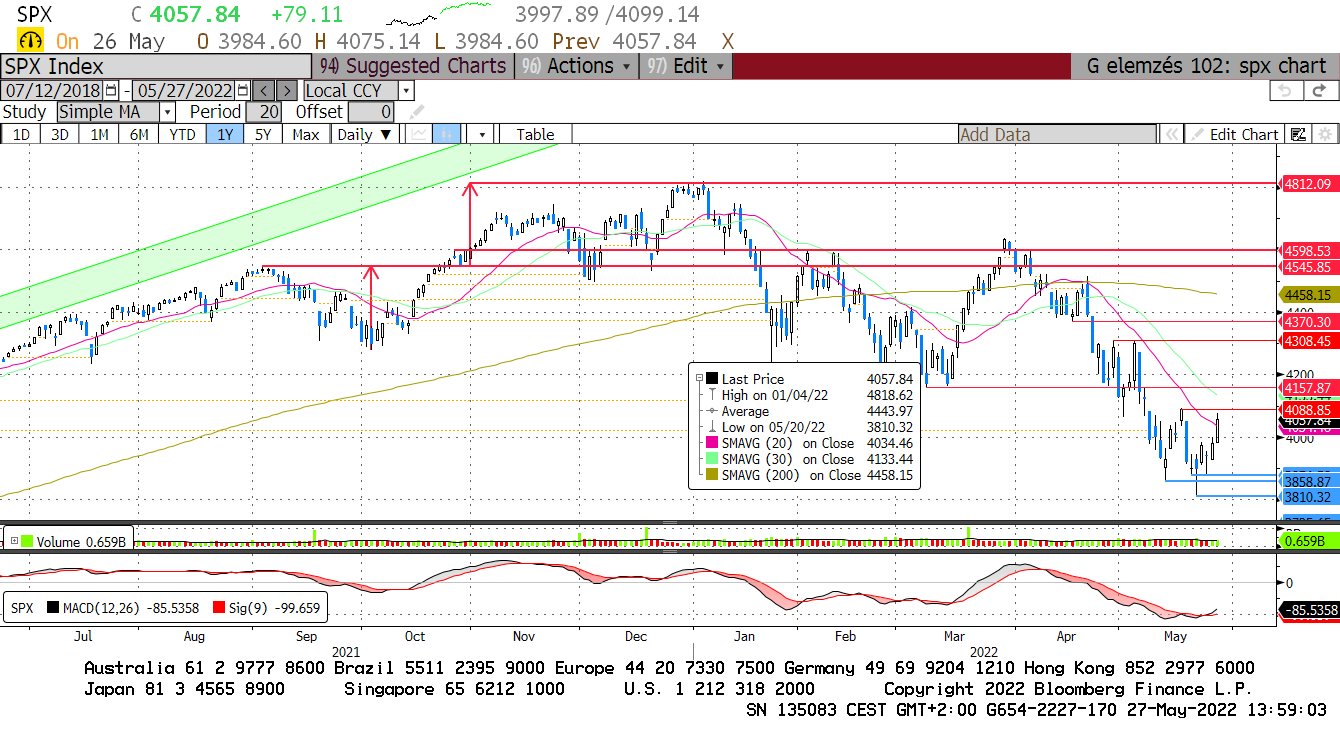Click the Add Data input field
This screenshot has height=736, width=1340.
1057,134
